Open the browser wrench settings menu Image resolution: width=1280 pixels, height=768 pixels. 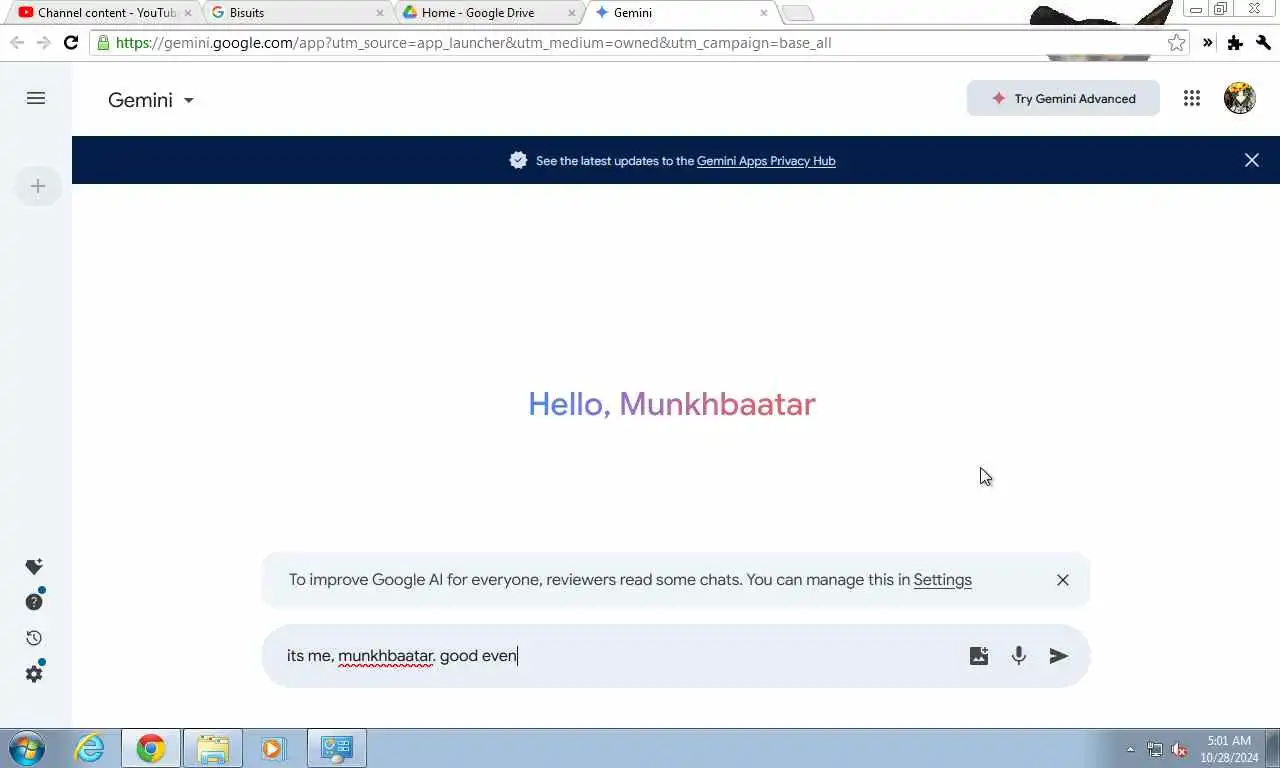click(x=1264, y=43)
